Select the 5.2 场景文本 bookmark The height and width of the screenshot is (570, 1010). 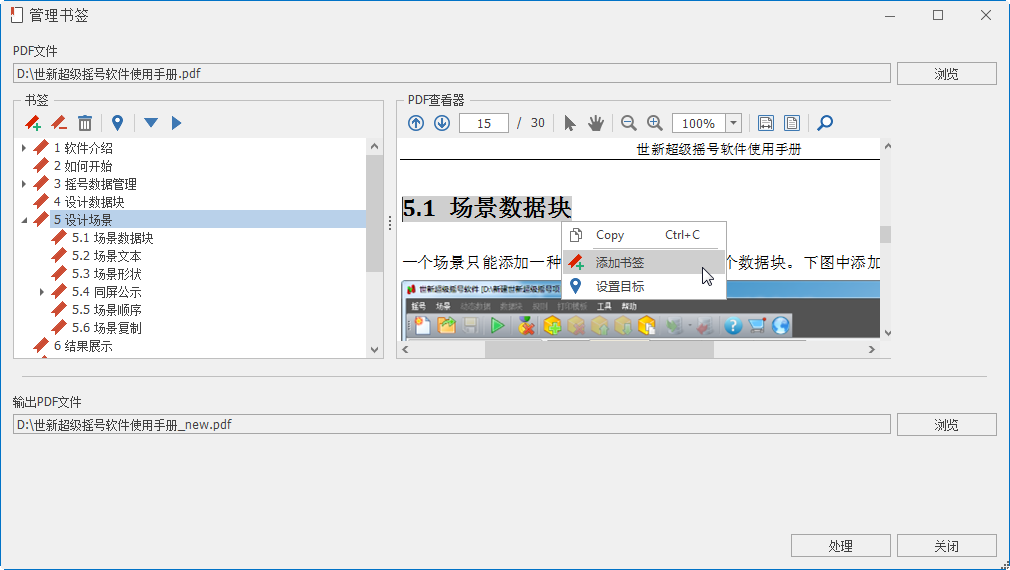point(107,256)
